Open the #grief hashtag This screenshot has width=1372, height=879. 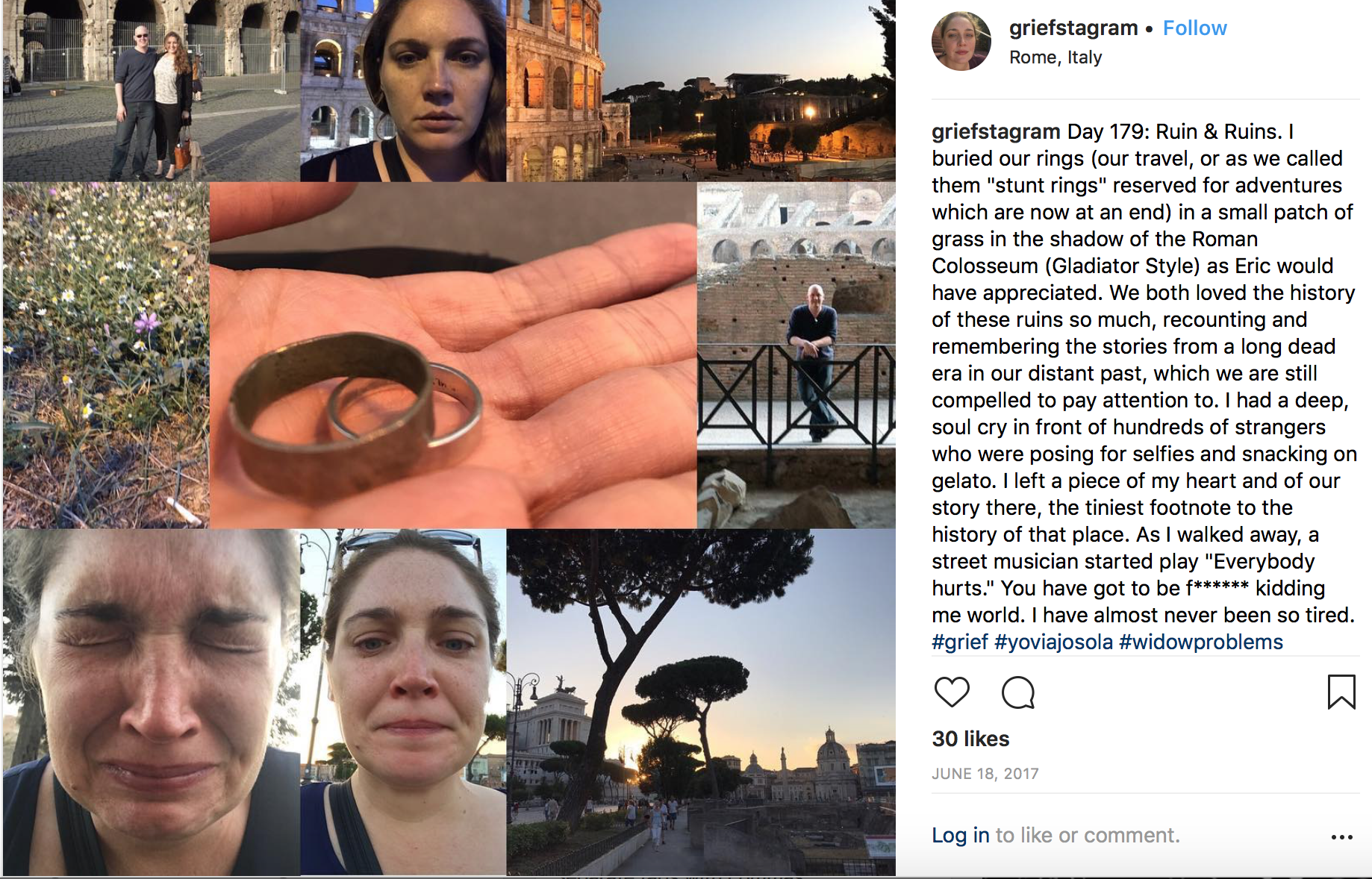960,642
